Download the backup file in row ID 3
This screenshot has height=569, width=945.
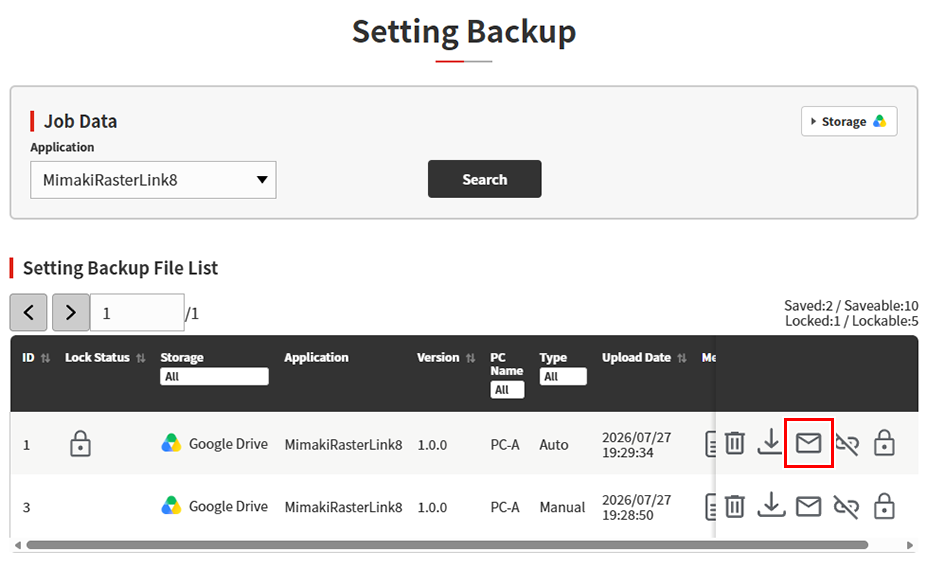[x=771, y=505]
